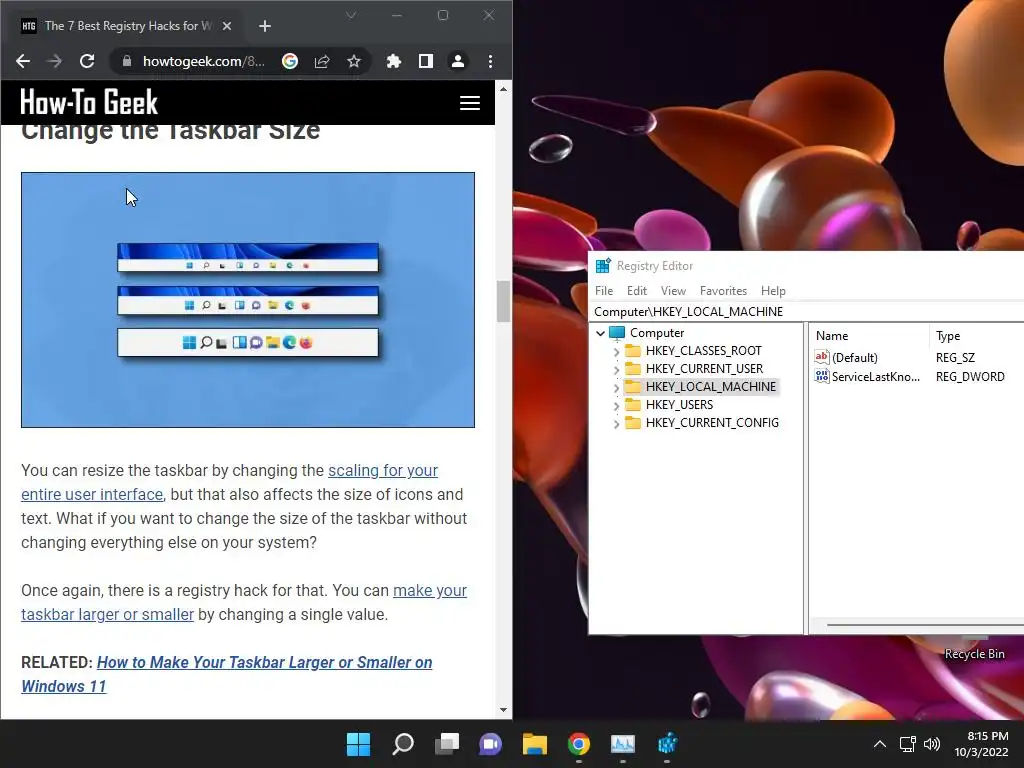The image size is (1024, 768).
Task: Click REG_DWORD type cell
Action: point(970,377)
